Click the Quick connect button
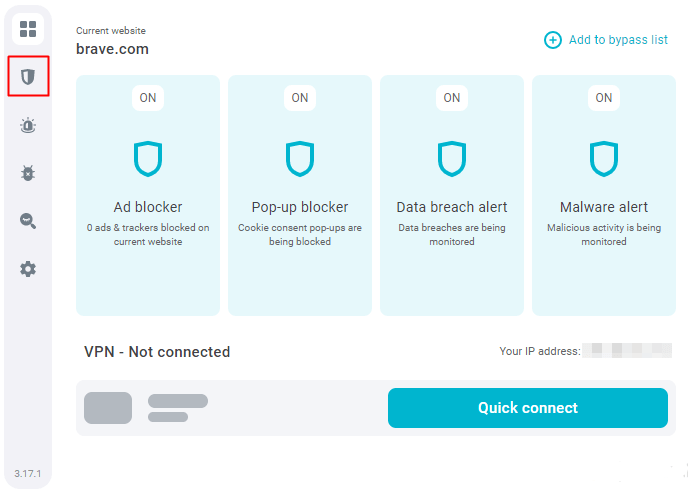 527,408
